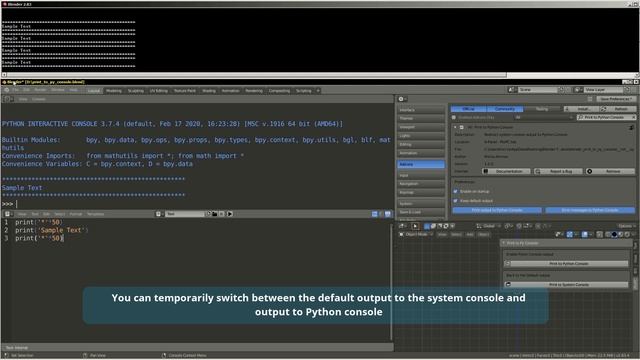Toggle line numbers display icon in text editor
The image size is (640, 360).
(x=374, y=214)
